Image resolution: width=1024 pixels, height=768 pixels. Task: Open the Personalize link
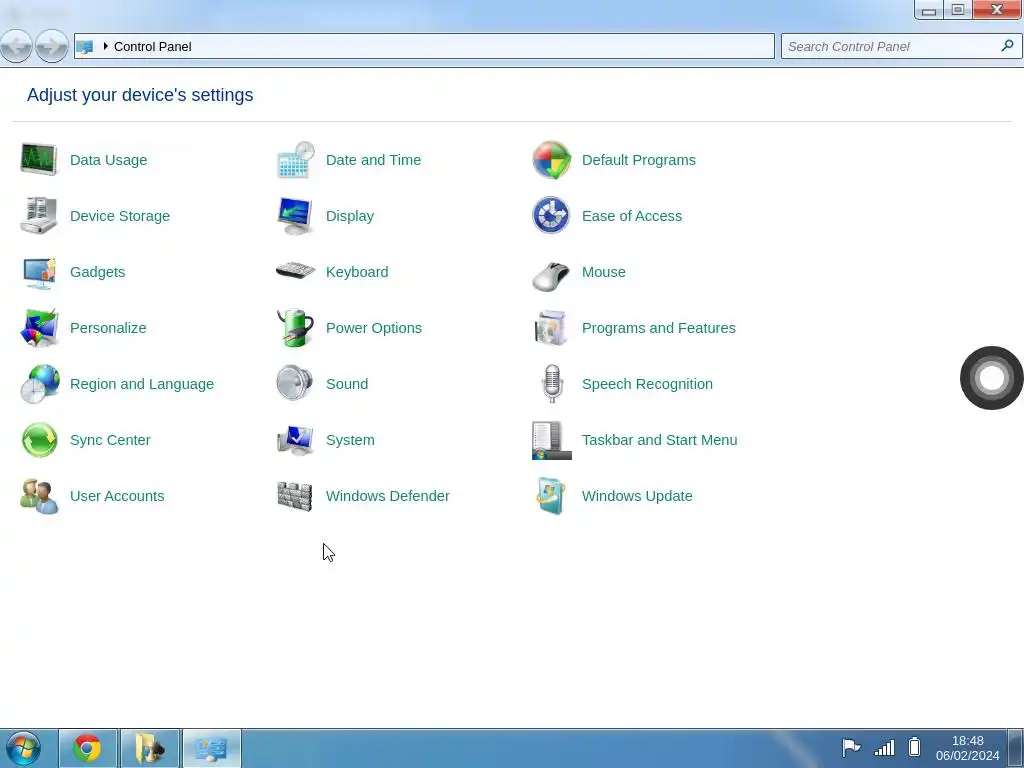coord(108,328)
